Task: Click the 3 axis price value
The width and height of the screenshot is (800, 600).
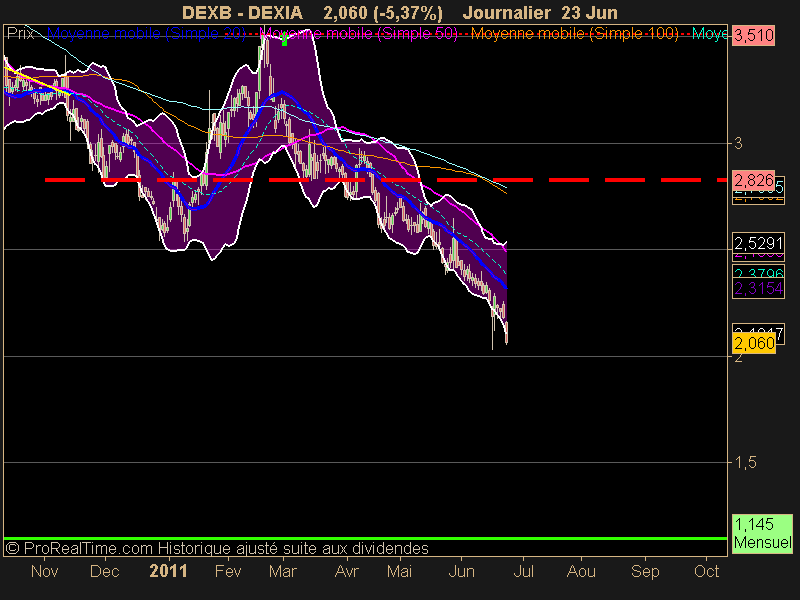Action: coord(738,143)
